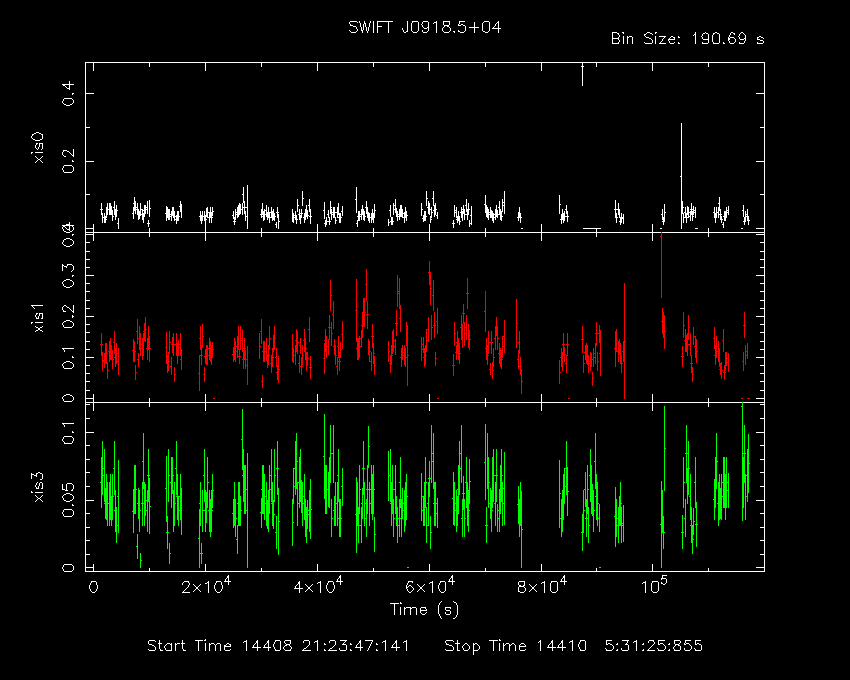Click the Time (s) axis label
850x680 pixels.
click(424, 610)
